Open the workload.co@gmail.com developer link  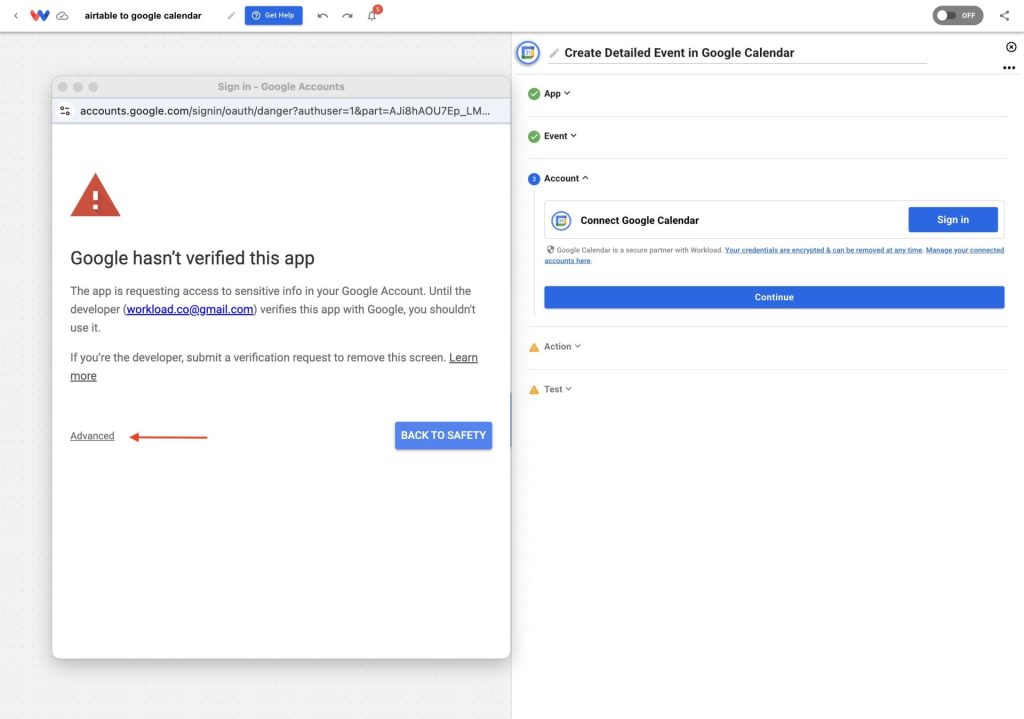[190, 309]
